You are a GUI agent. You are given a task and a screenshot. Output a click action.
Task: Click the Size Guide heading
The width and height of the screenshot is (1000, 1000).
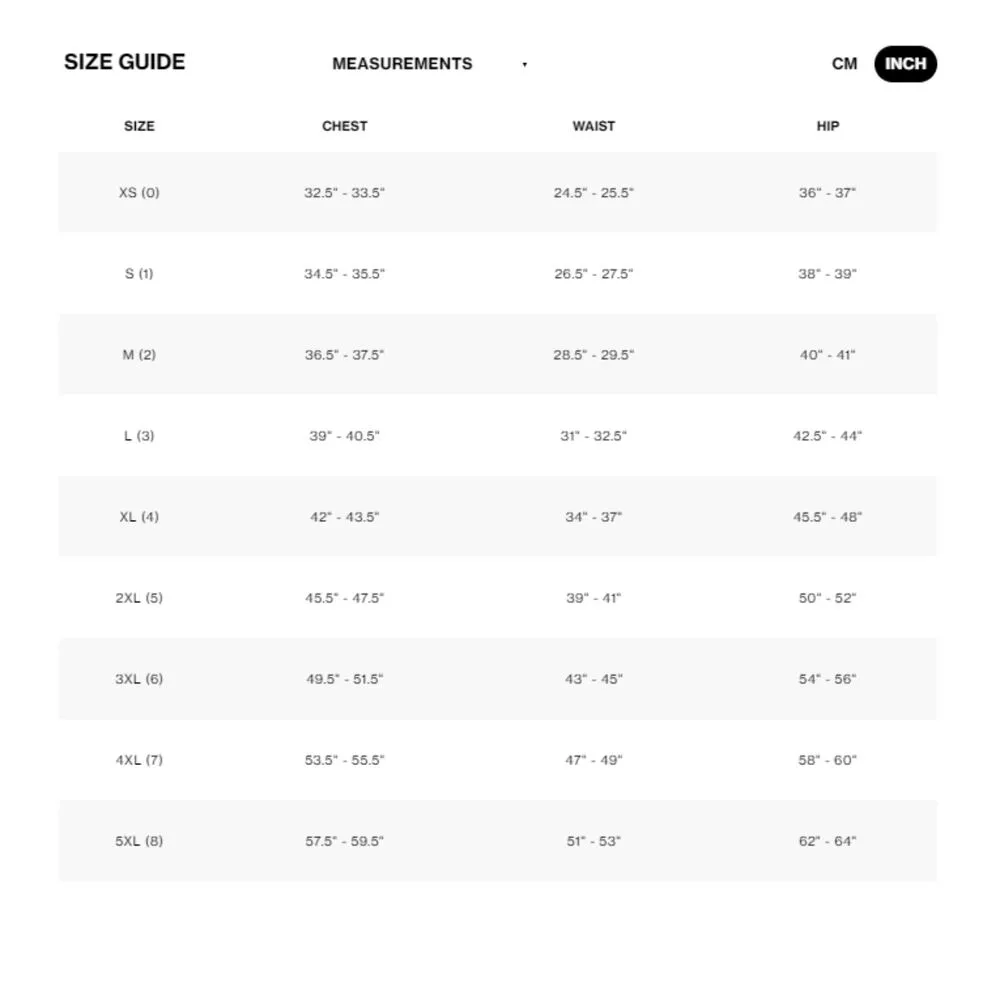(125, 62)
